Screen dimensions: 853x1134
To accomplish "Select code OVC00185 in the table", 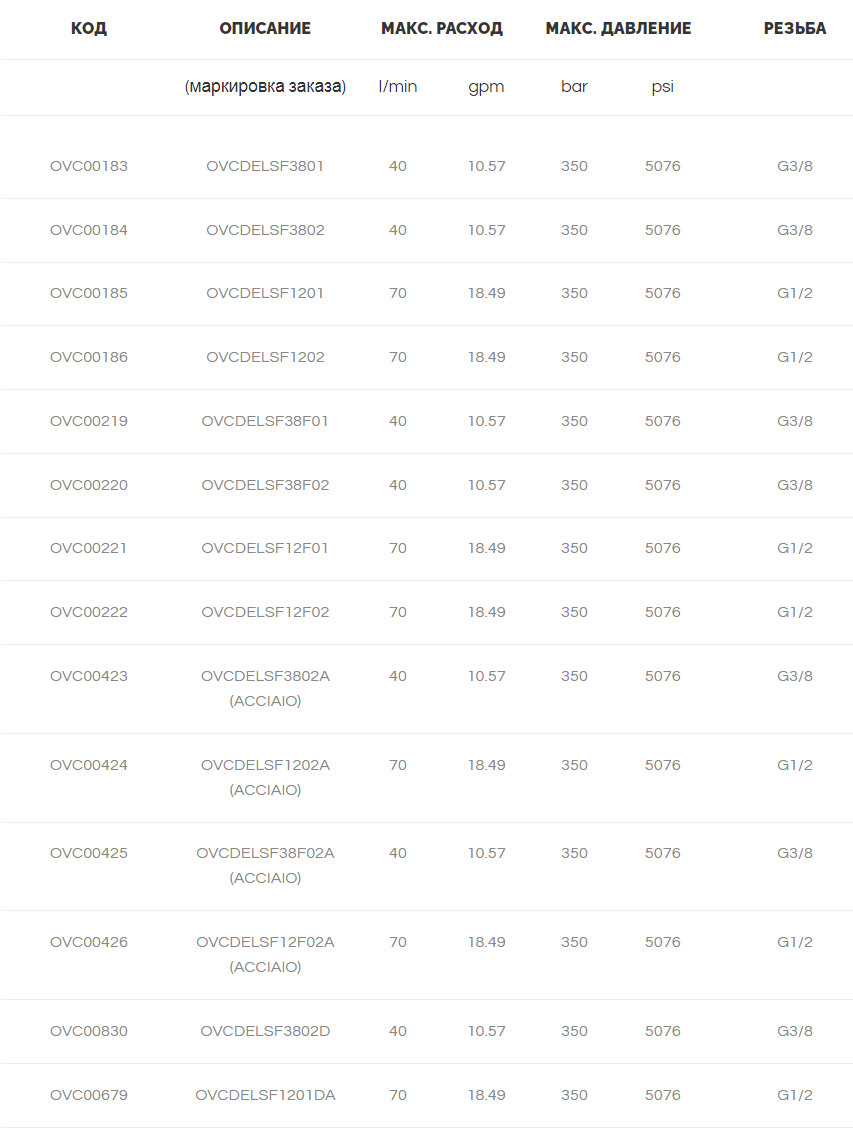I will (x=88, y=293).
